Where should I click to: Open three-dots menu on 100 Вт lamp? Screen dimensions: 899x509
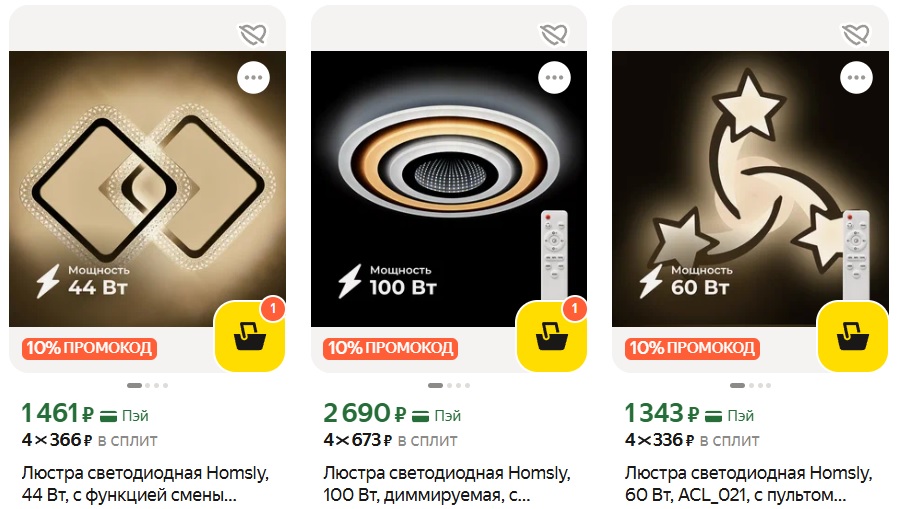[x=554, y=77]
